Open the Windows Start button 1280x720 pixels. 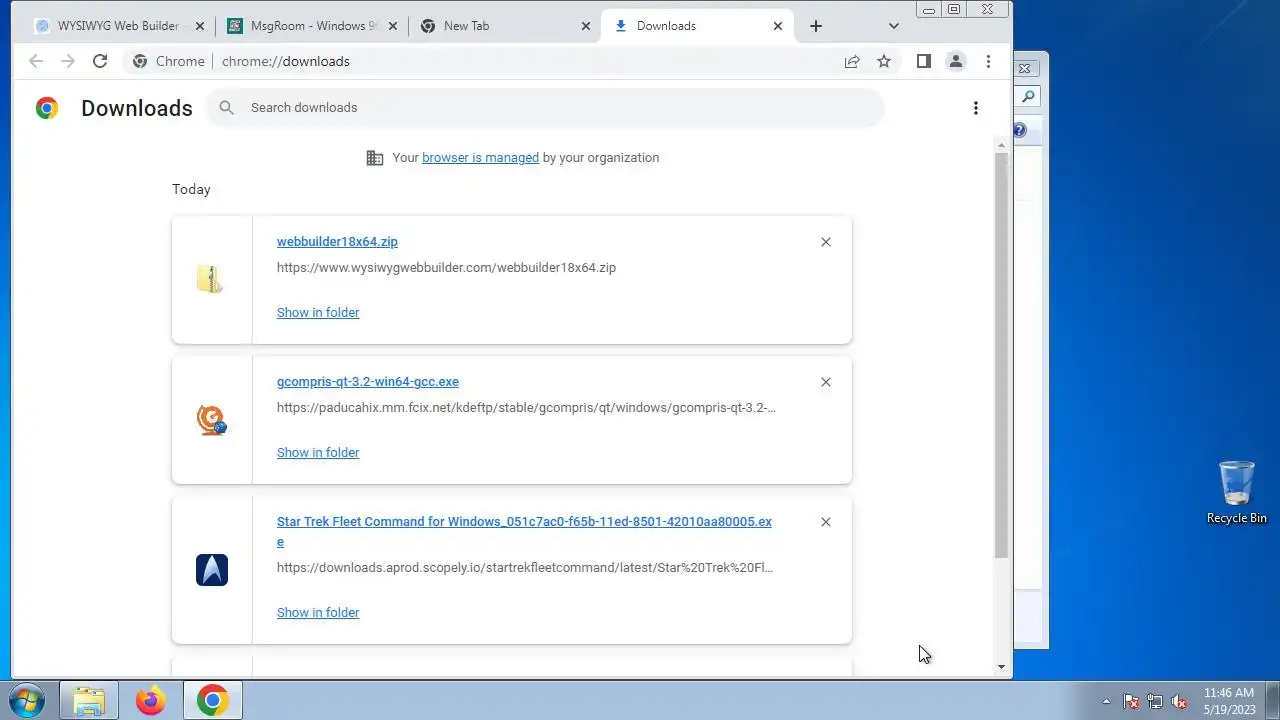tap(27, 701)
